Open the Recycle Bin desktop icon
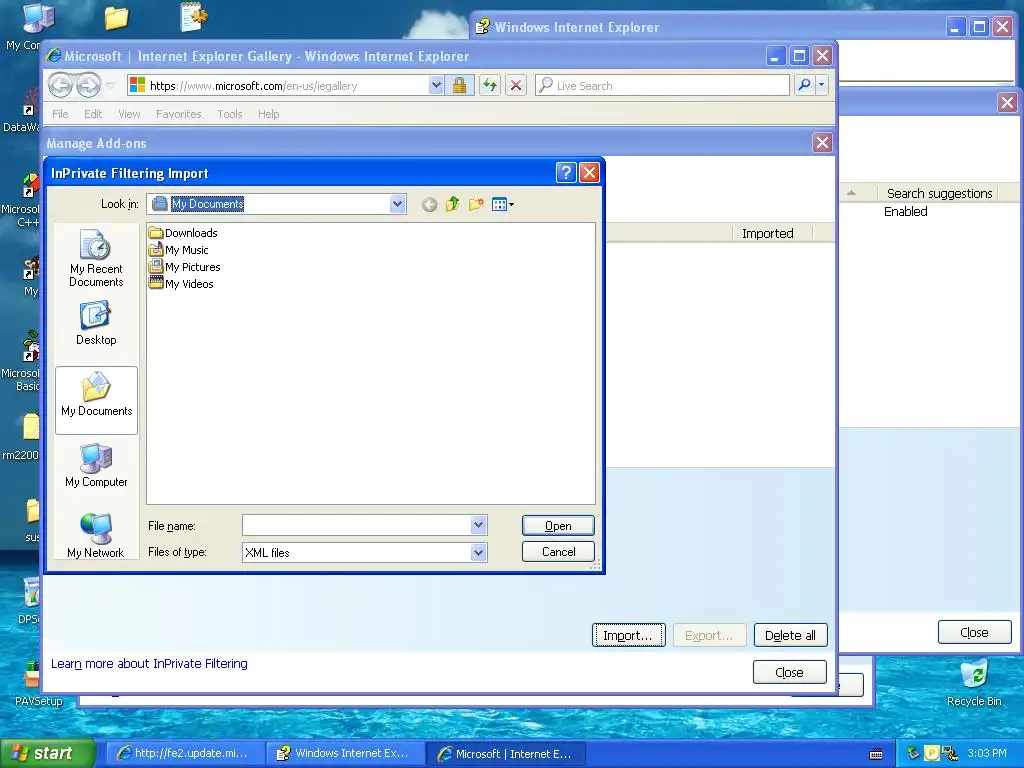This screenshot has height=768, width=1024. click(x=974, y=683)
